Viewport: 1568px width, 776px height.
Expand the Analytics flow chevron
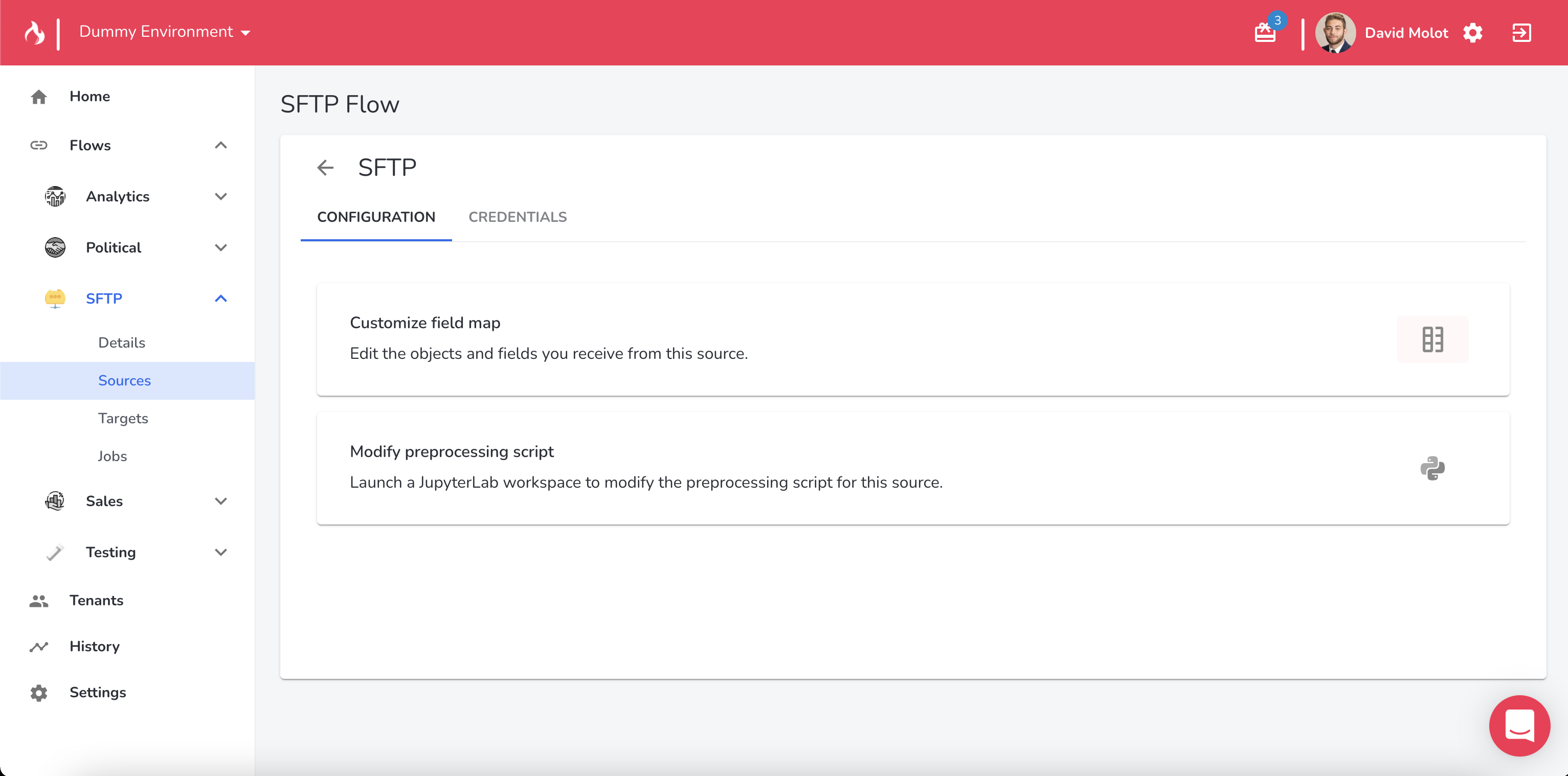(x=221, y=197)
